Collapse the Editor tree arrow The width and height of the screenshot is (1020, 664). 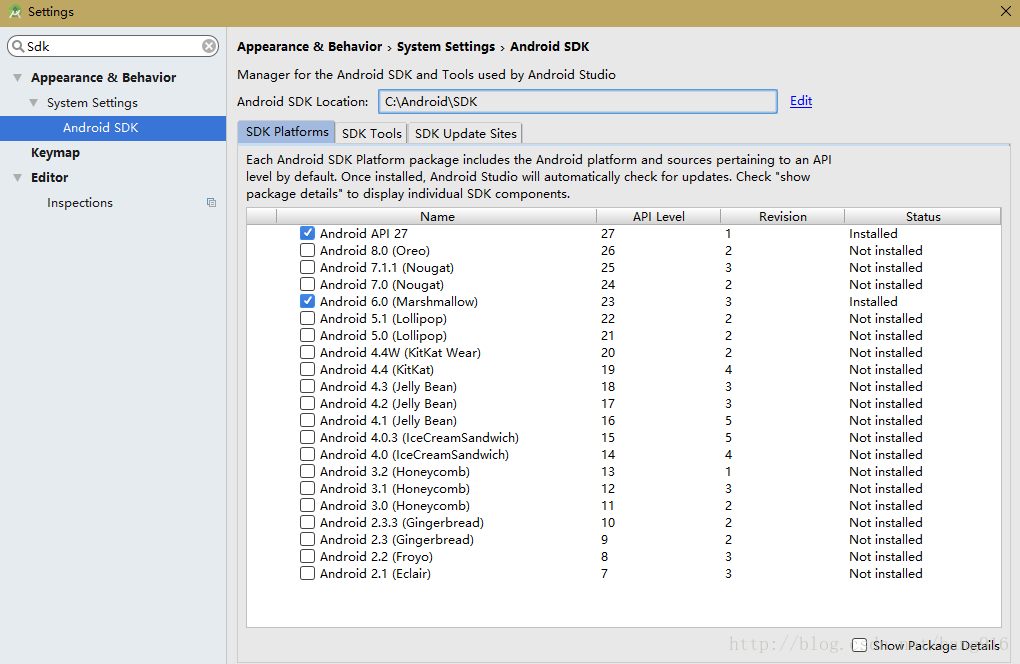pyautogui.click(x=18, y=178)
